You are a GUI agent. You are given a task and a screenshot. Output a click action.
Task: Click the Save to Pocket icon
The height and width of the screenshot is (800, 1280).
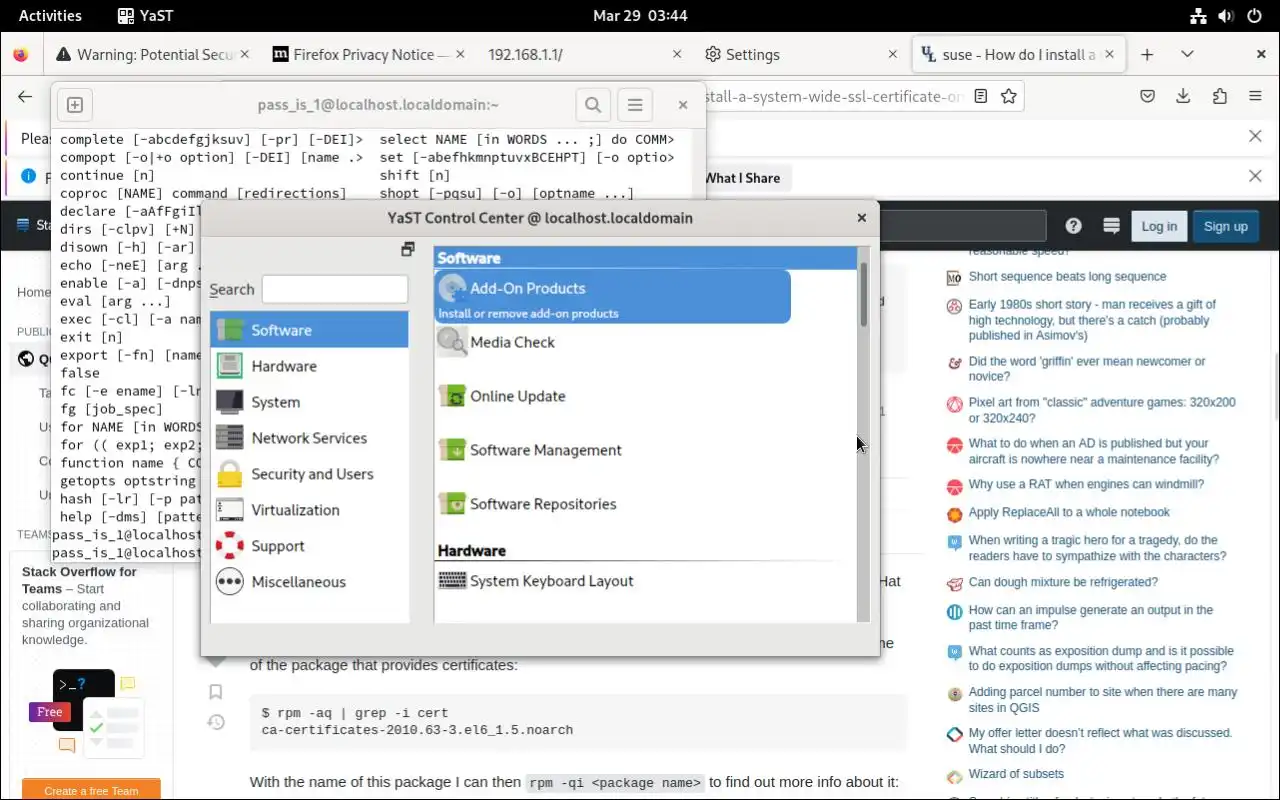1148,96
